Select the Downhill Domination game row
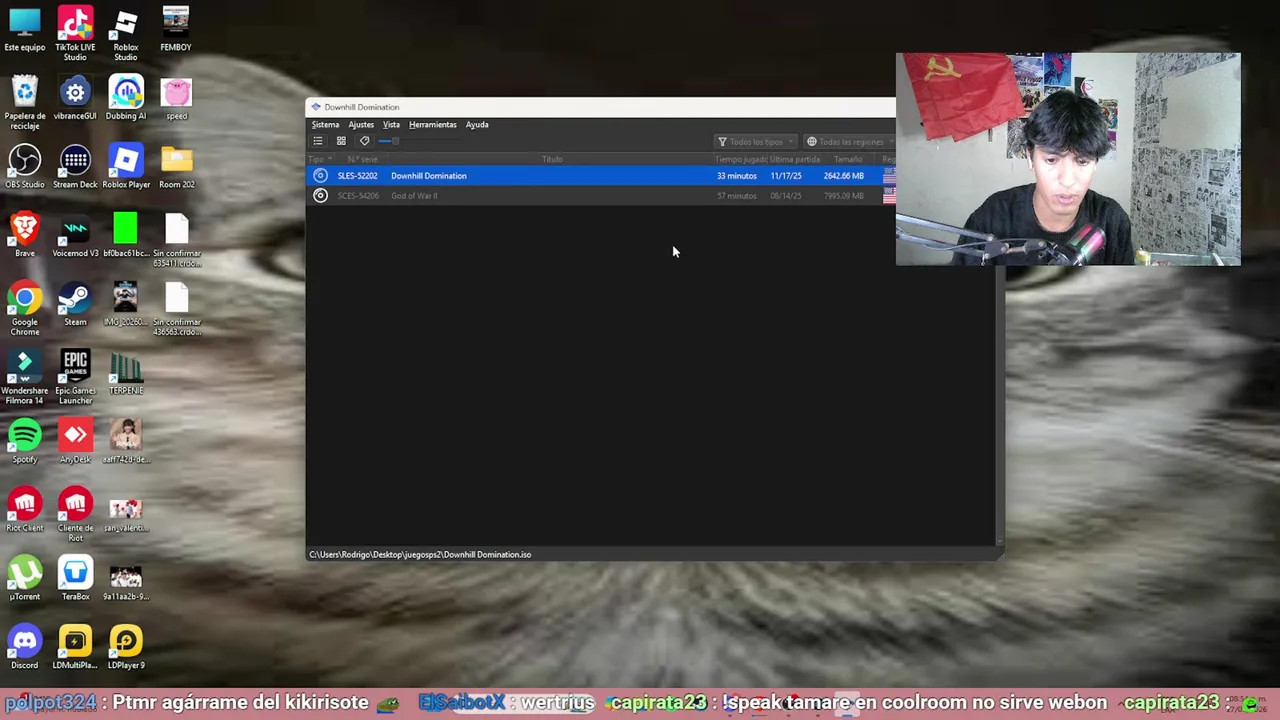 click(601, 176)
